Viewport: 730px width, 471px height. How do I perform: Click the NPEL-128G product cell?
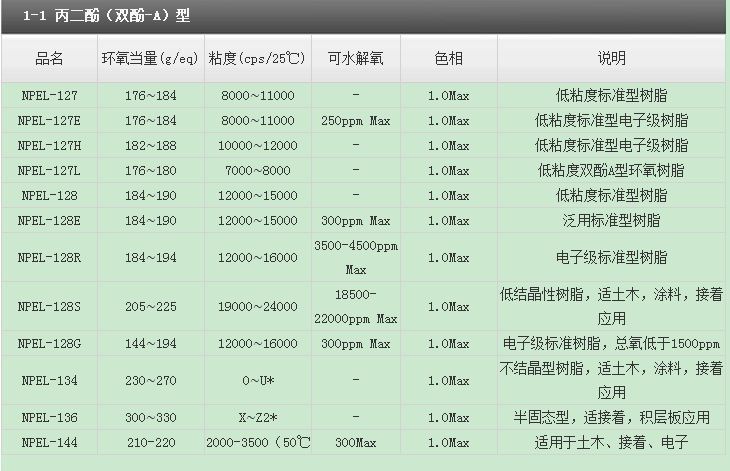[x=49, y=344]
